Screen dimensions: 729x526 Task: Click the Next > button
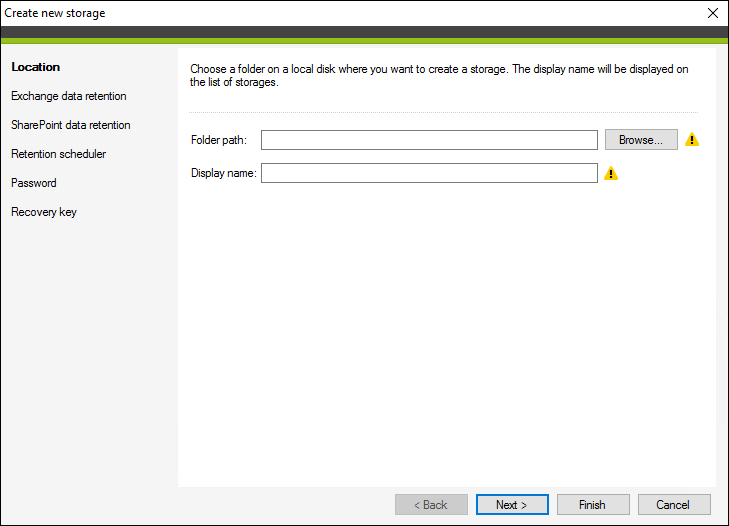[x=512, y=505]
